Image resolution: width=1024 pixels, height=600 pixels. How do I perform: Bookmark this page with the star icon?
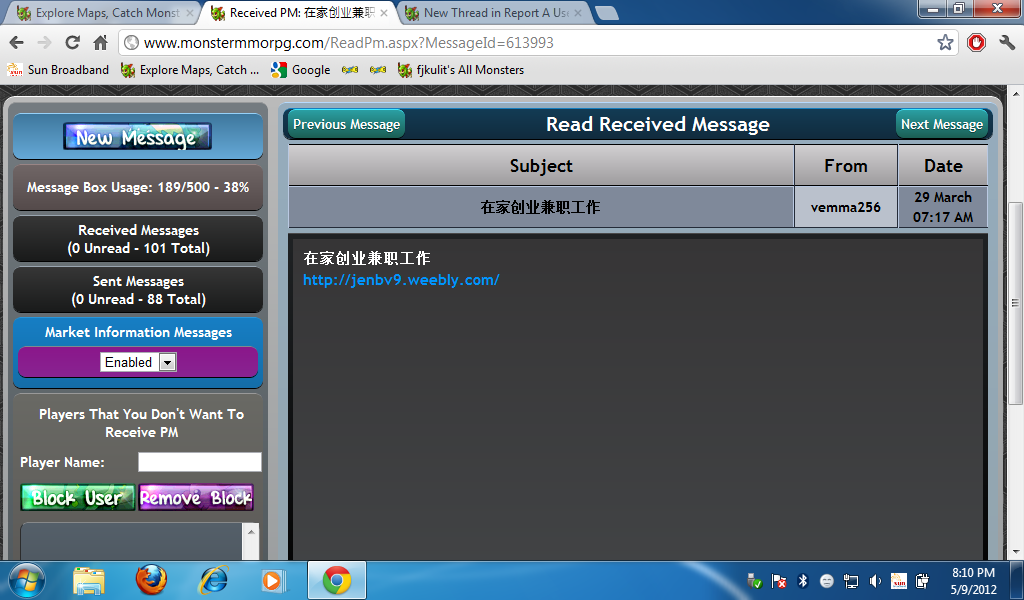(x=945, y=43)
